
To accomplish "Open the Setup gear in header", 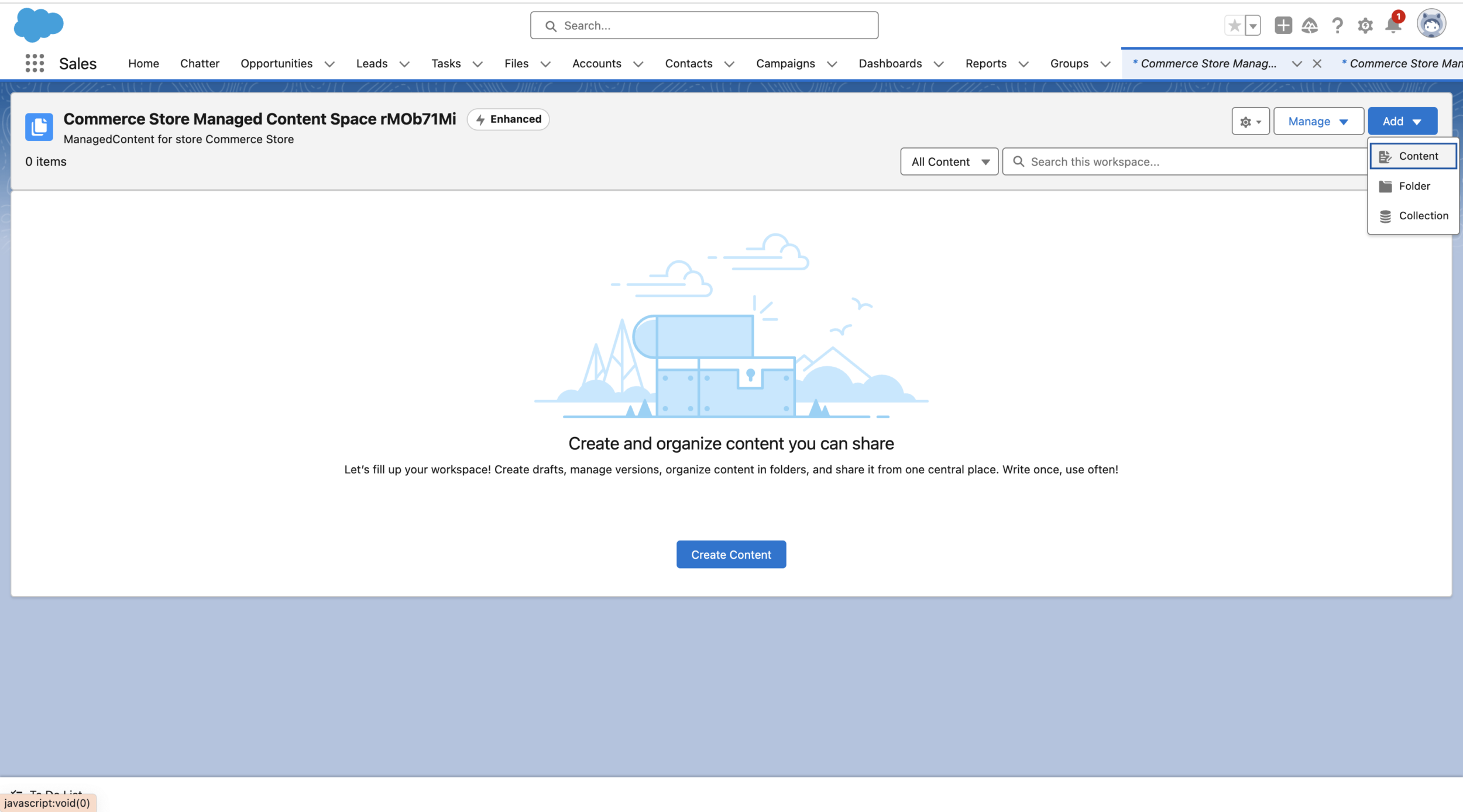I will 1365,26.
